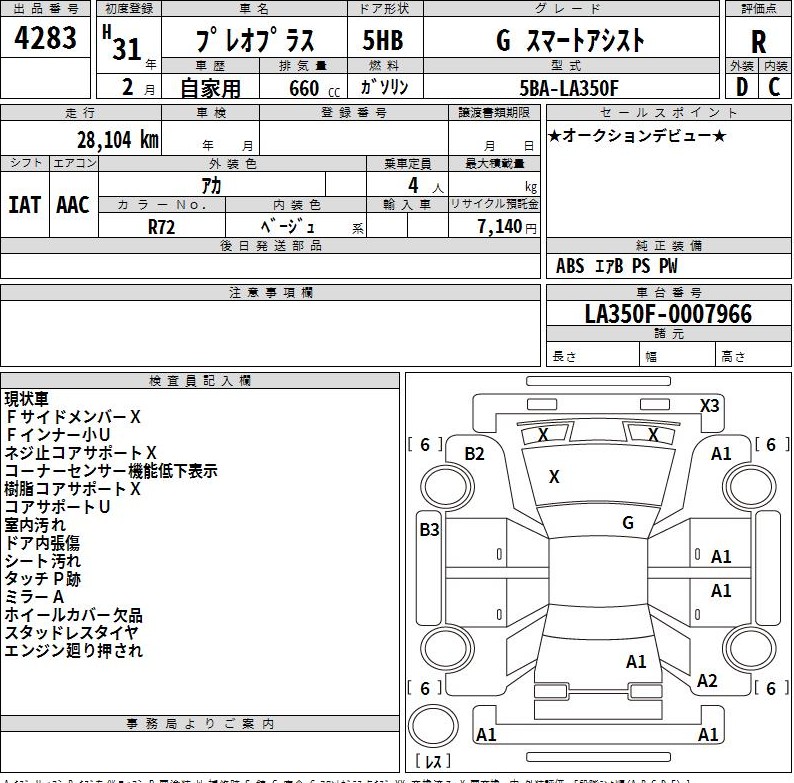The image size is (794, 783).
Task: Select the note ドア内張傷
Action: 42,543
